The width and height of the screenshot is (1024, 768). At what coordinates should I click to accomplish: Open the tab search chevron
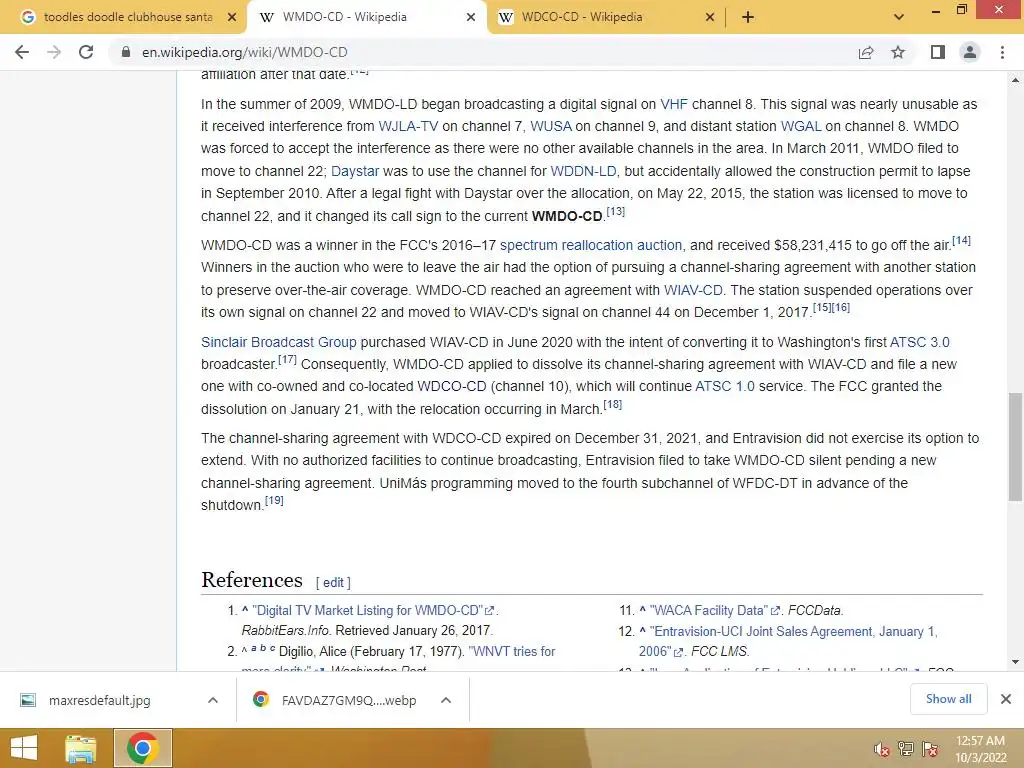pyautogui.click(x=899, y=17)
